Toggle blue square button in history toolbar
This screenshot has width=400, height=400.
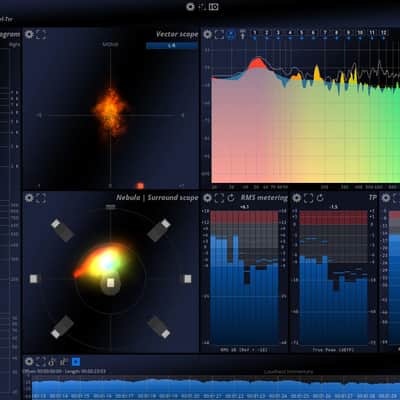coord(76,362)
